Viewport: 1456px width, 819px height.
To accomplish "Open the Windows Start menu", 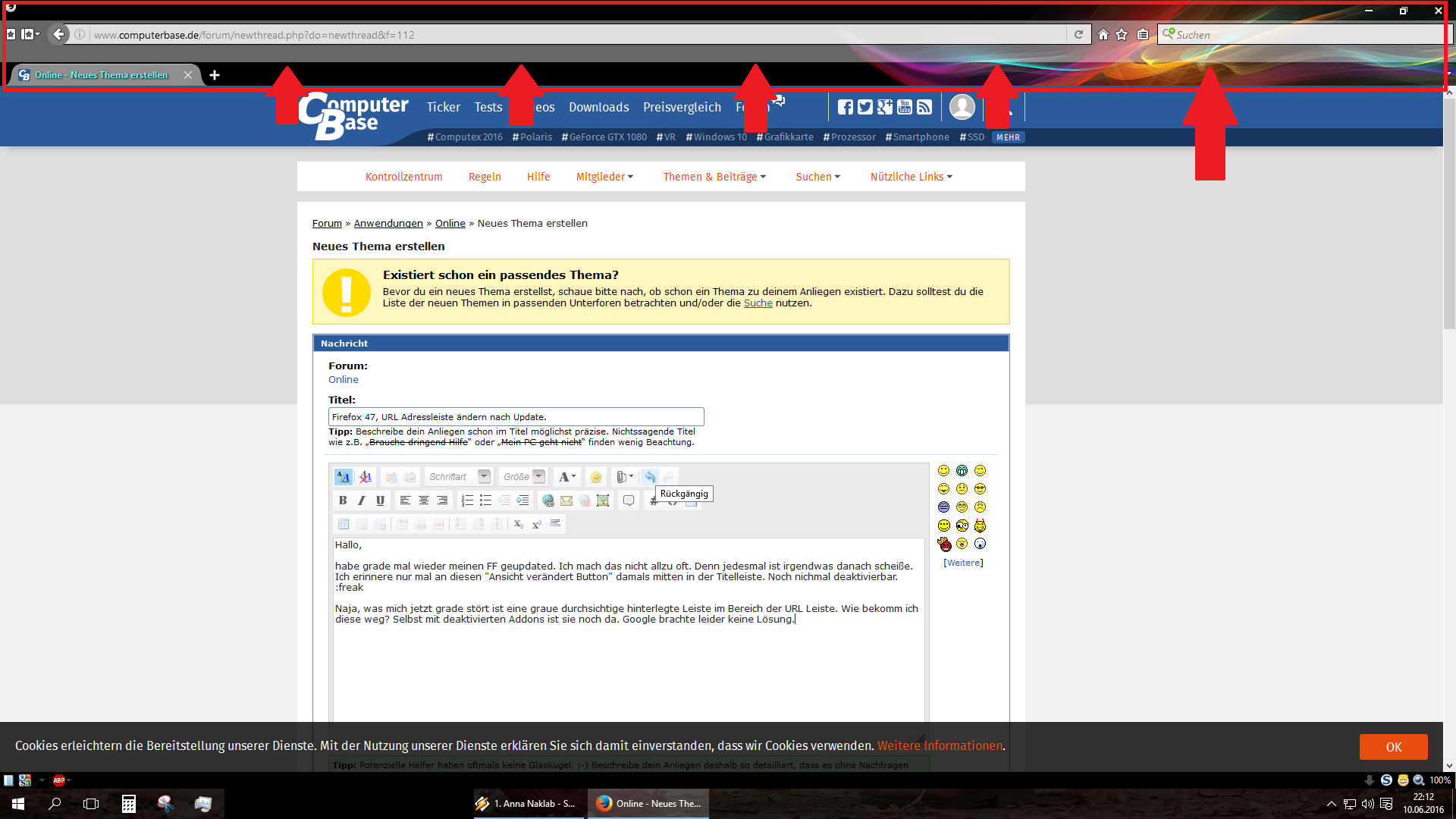I will 18,804.
